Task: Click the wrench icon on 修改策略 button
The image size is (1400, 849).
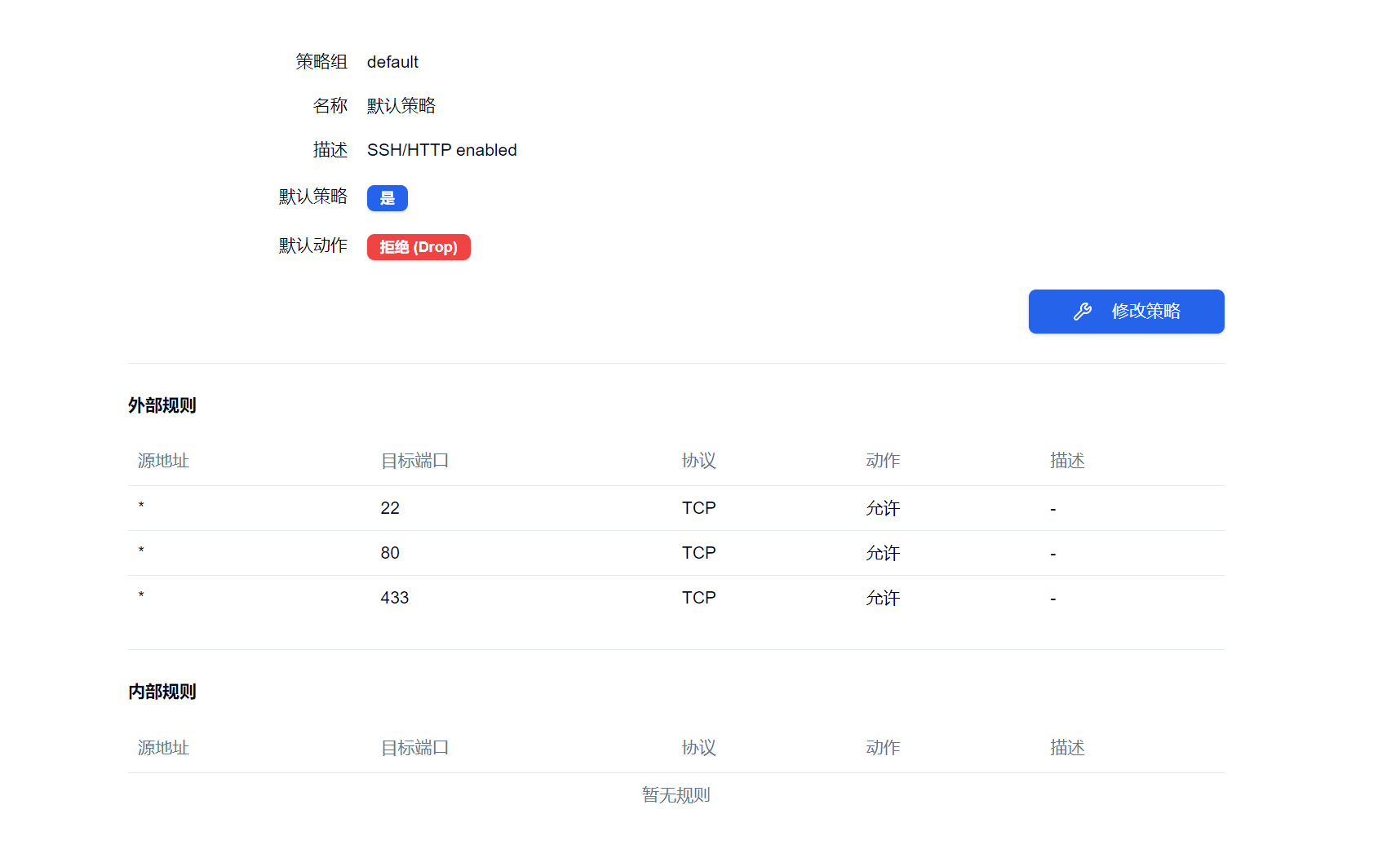Action: (x=1083, y=311)
